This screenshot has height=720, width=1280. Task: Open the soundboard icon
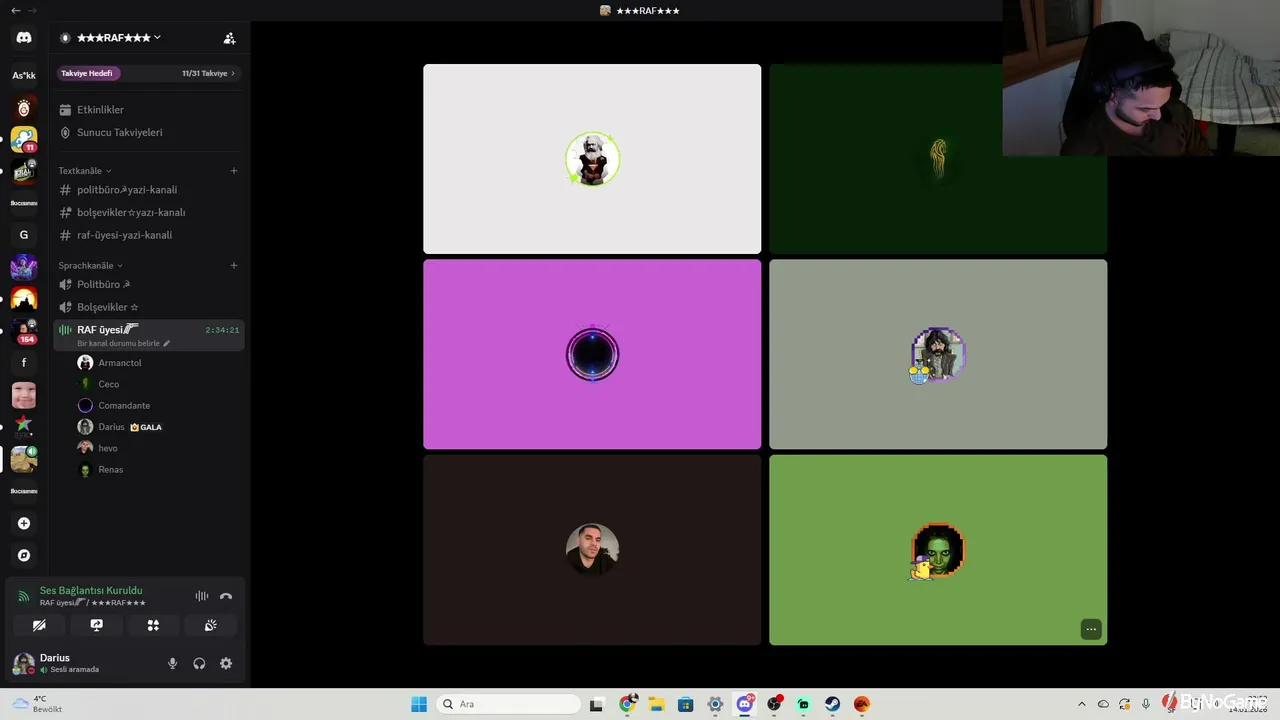pos(210,625)
